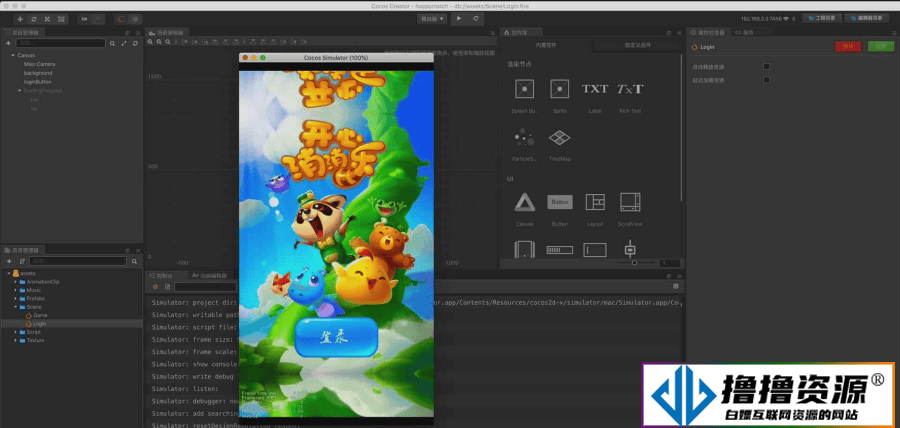
Task: Collapse the Scene folder
Action: (15, 307)
